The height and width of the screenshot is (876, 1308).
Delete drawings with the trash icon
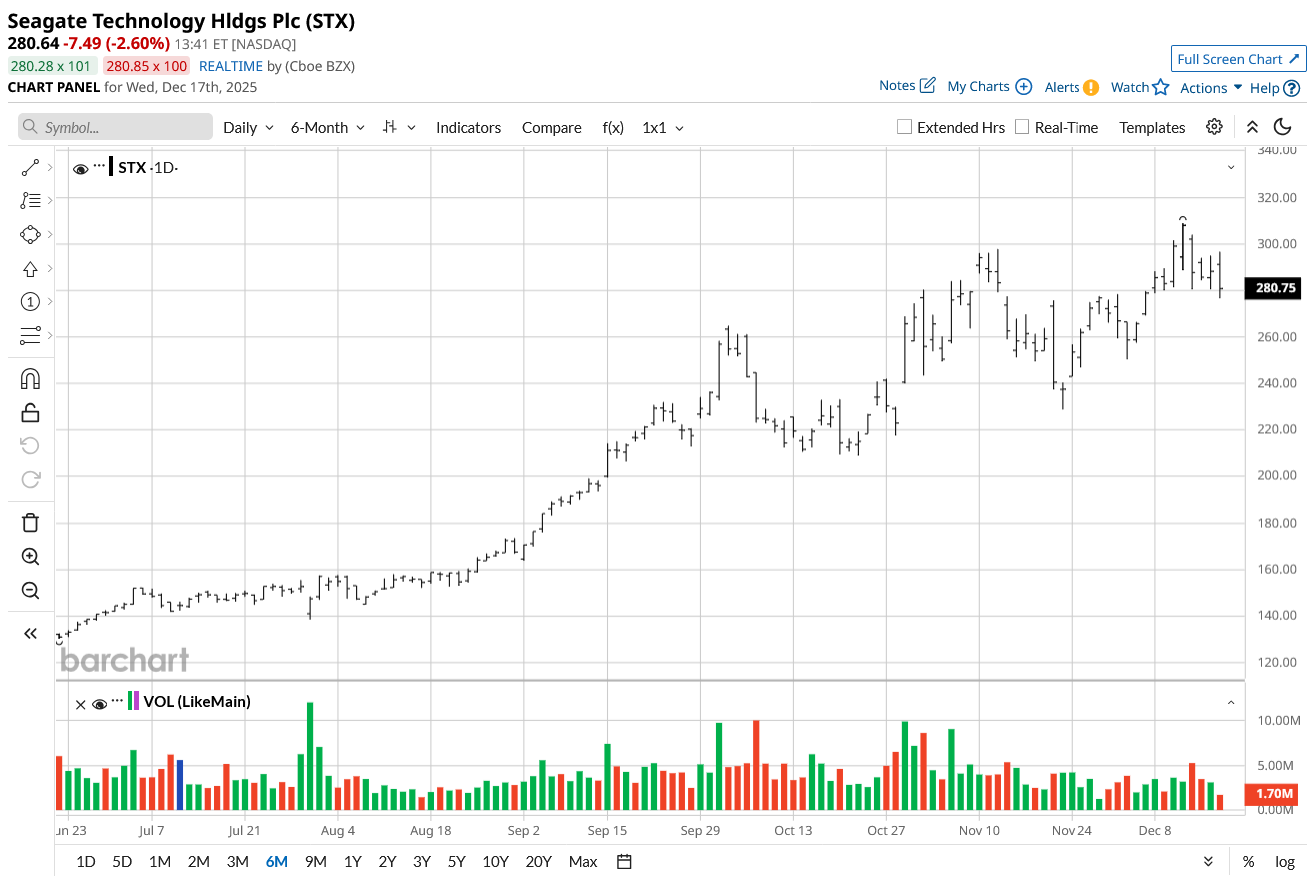(x=30, y=523)
